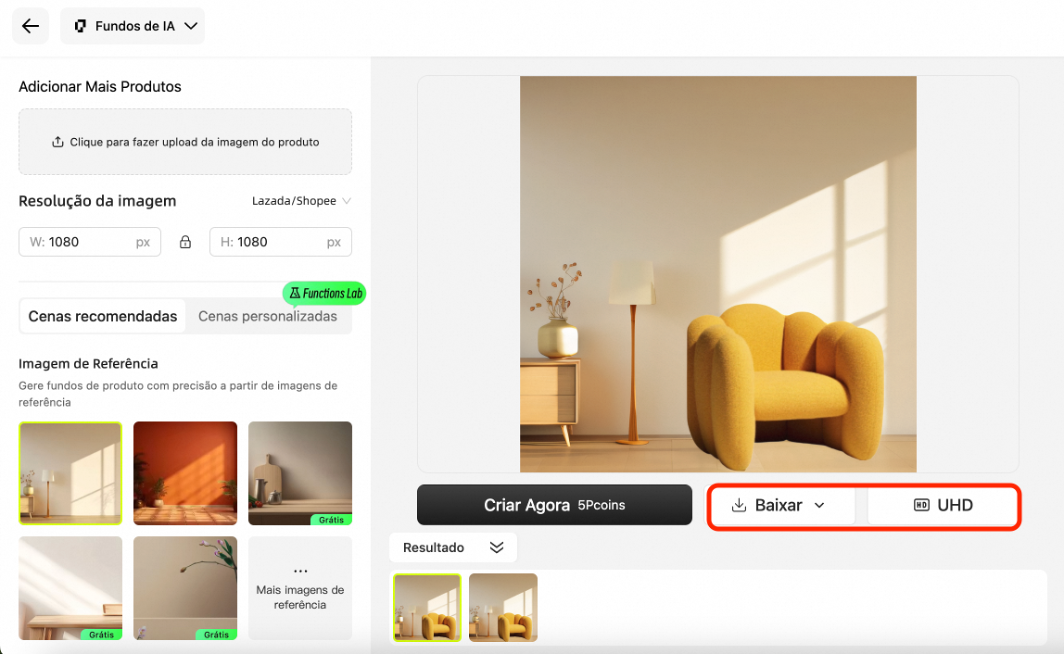
Task: Click the UHD button
Action: click(943, 505)
